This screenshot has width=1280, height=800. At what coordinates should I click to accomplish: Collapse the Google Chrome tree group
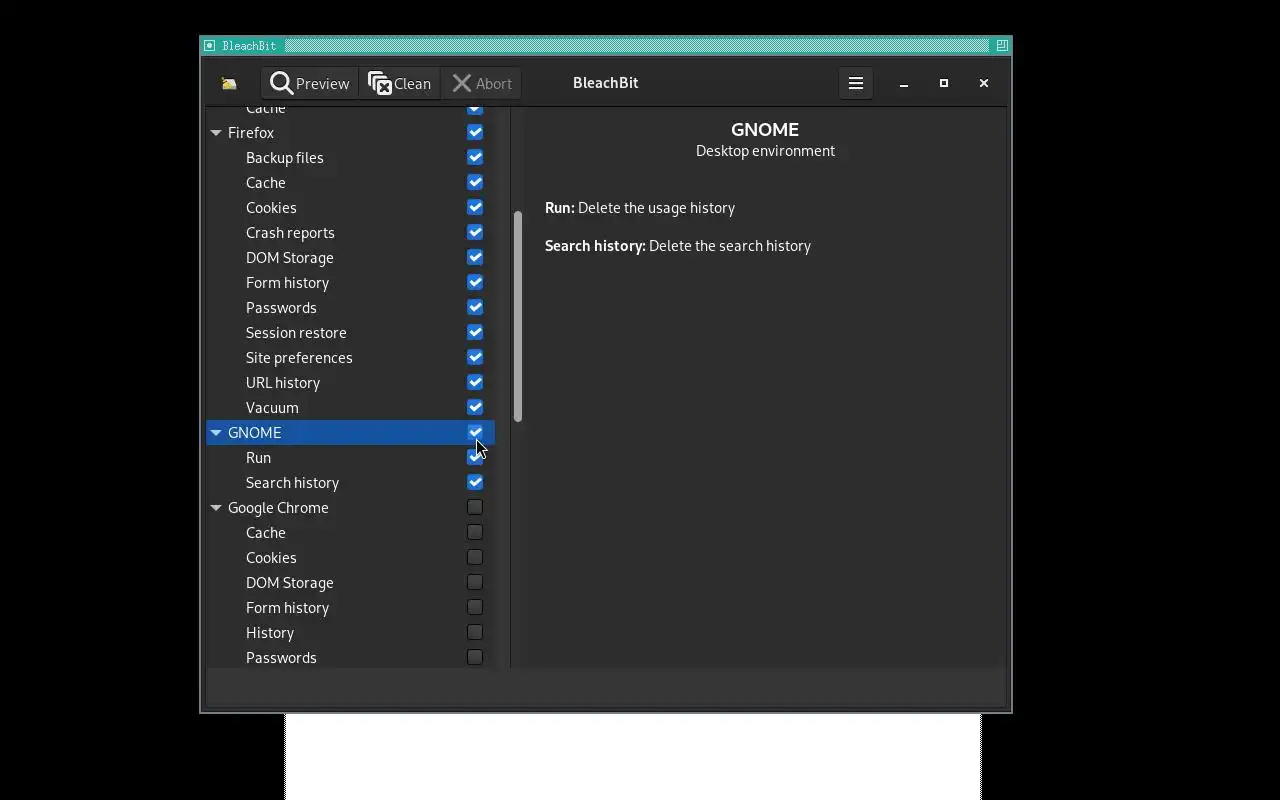(216, 507)
